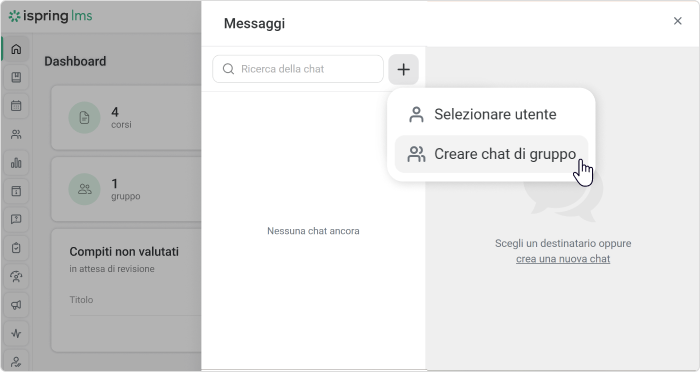The width and height of the screenshot is (700, 372).
Task: Click the crea una nuova chat link
Action: pyautogui.click(x=563, y=259)
